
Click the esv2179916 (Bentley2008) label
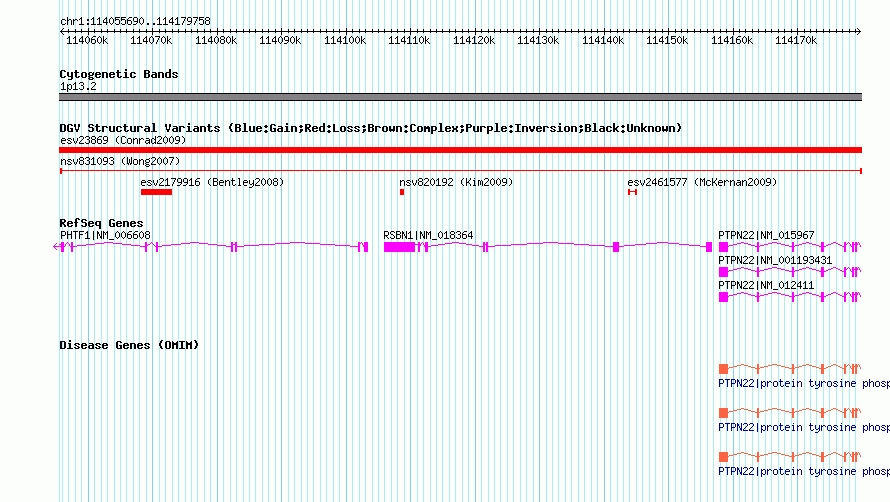tap(212, 182)
